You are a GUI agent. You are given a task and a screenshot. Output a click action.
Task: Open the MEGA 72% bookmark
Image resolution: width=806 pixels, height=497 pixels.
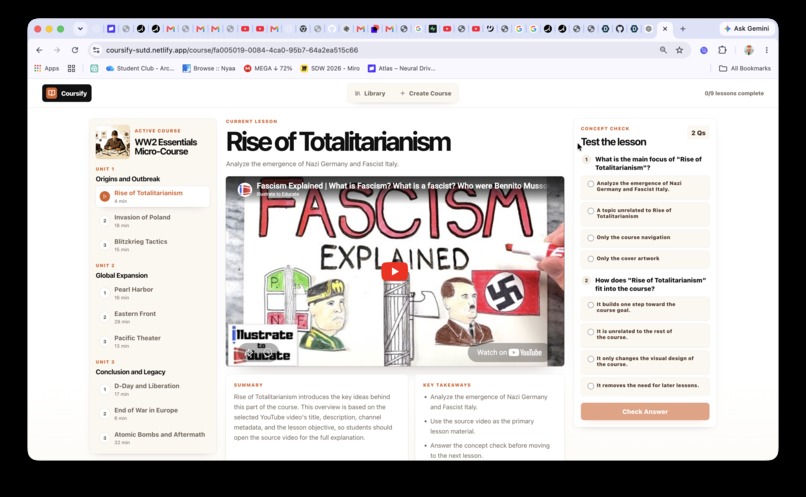(x=268, y=68)
